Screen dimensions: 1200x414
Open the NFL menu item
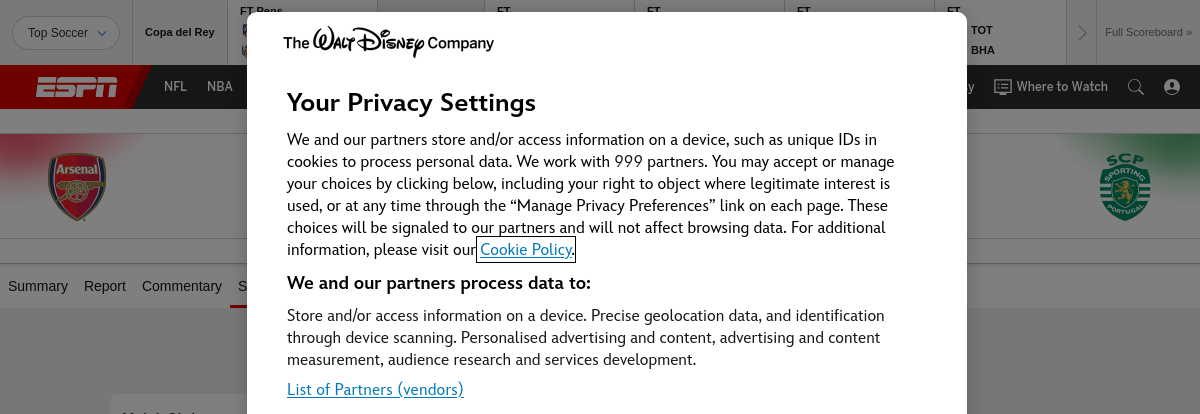175,87
